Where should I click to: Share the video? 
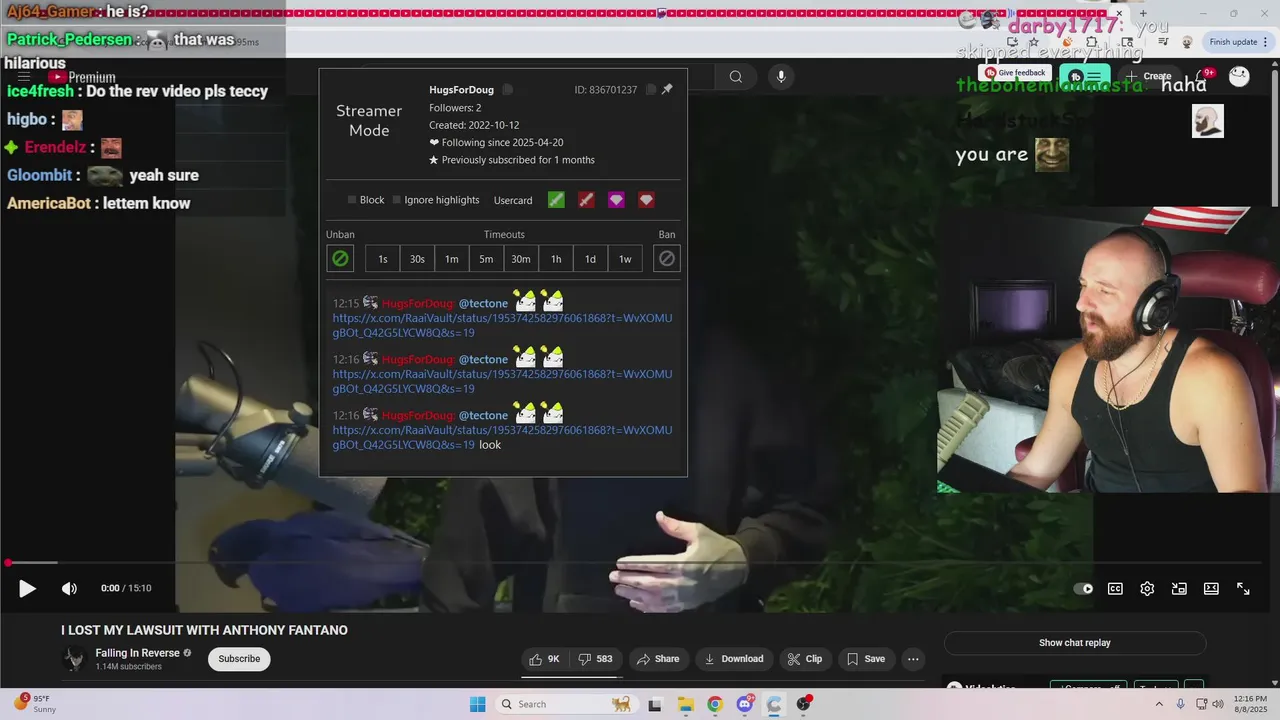pos(658,659)
